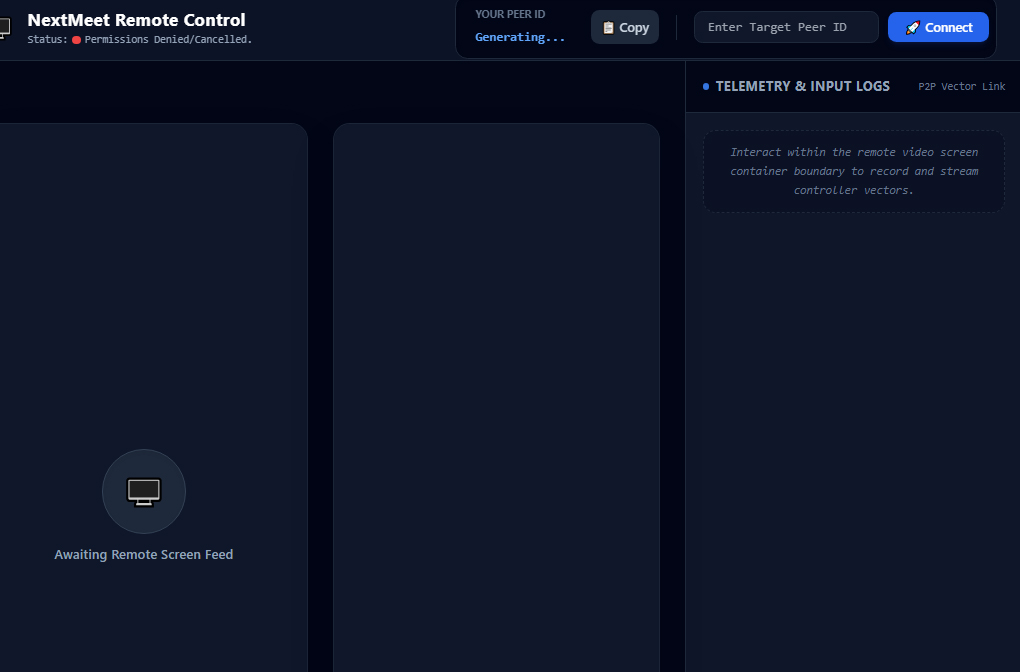
Task: Click the Awaiting Remote Screen Feed caption
Action: click(144, 555)
